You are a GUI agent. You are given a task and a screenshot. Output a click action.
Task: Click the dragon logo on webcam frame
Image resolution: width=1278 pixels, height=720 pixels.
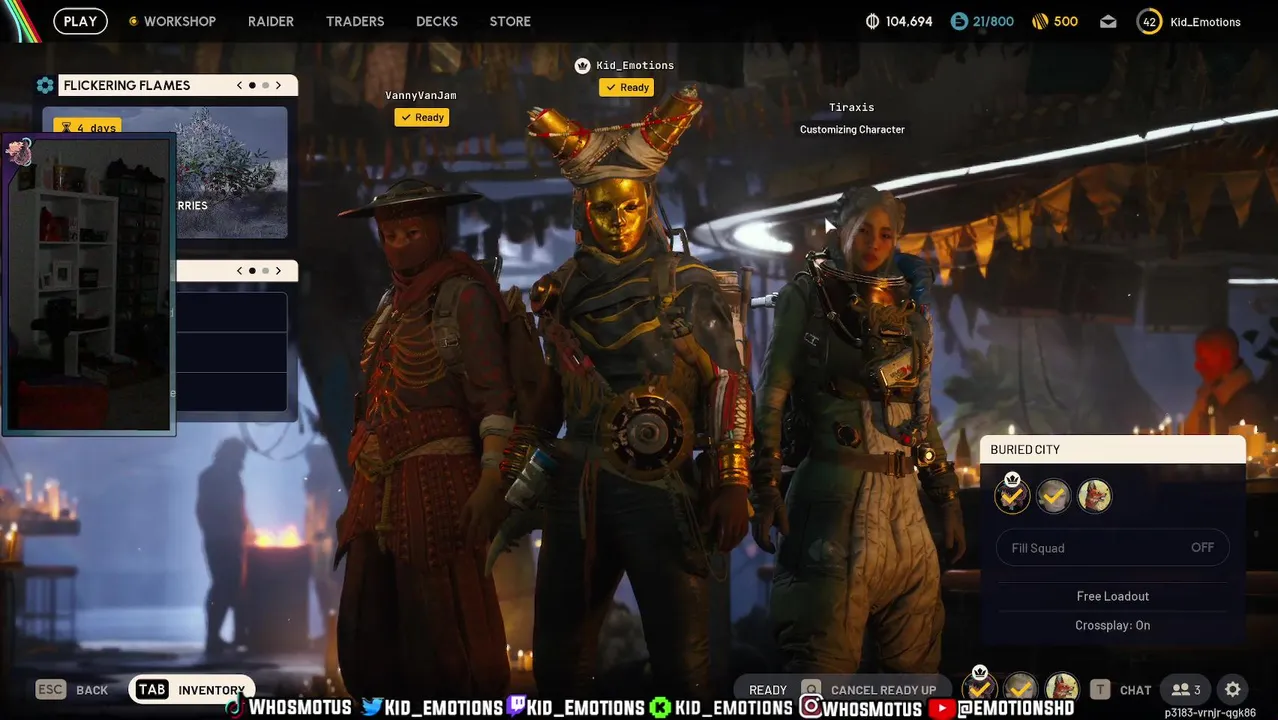pyautogui.click(x=19, y=152)
